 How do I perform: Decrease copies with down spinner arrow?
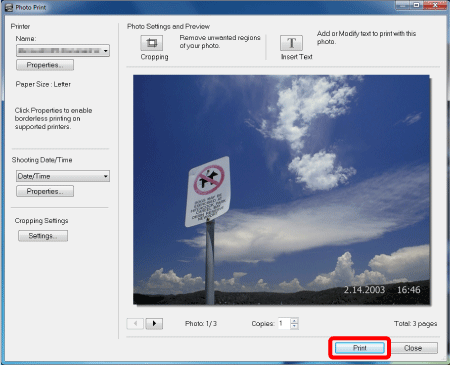point(294,326)
